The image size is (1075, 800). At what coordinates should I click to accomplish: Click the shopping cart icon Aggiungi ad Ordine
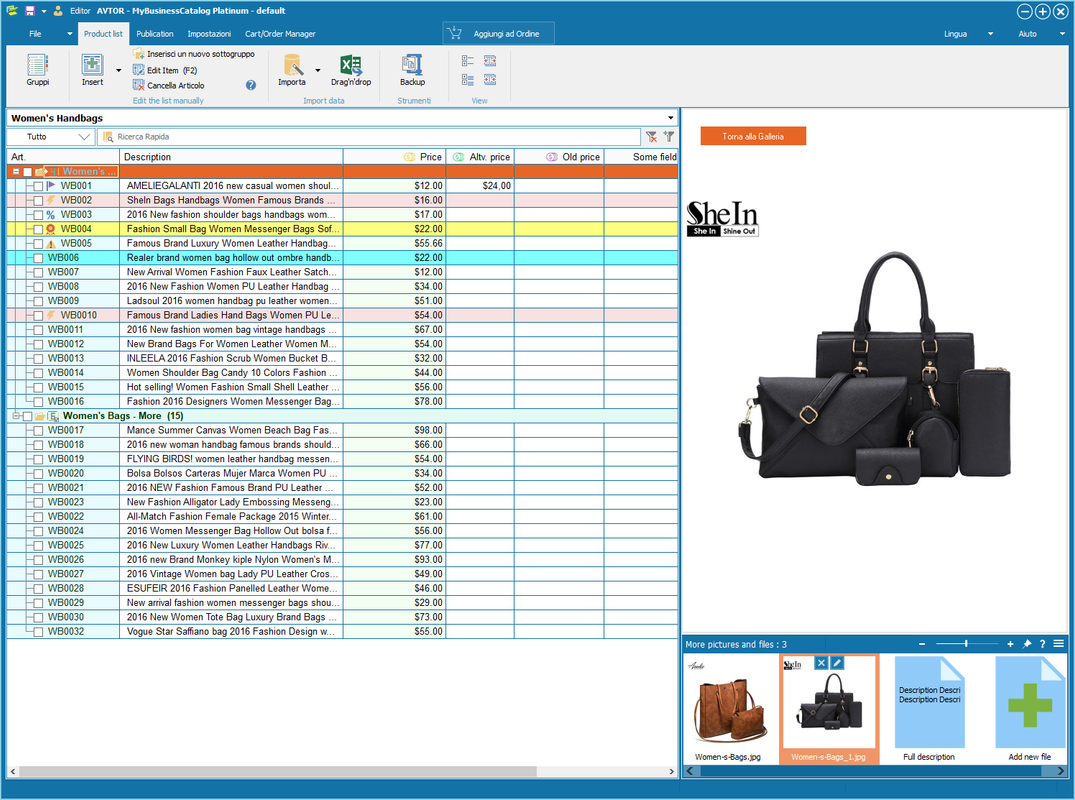[454, 33]
